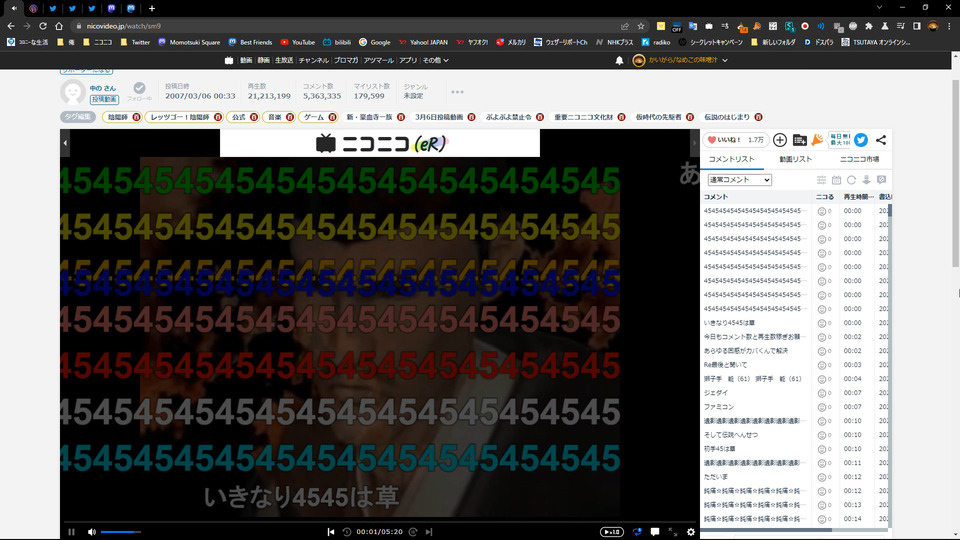The height and width of the screenshot is (540, 960).
Task: Rewind ten seconds with the circular back icon
Action: coord(347,532)
